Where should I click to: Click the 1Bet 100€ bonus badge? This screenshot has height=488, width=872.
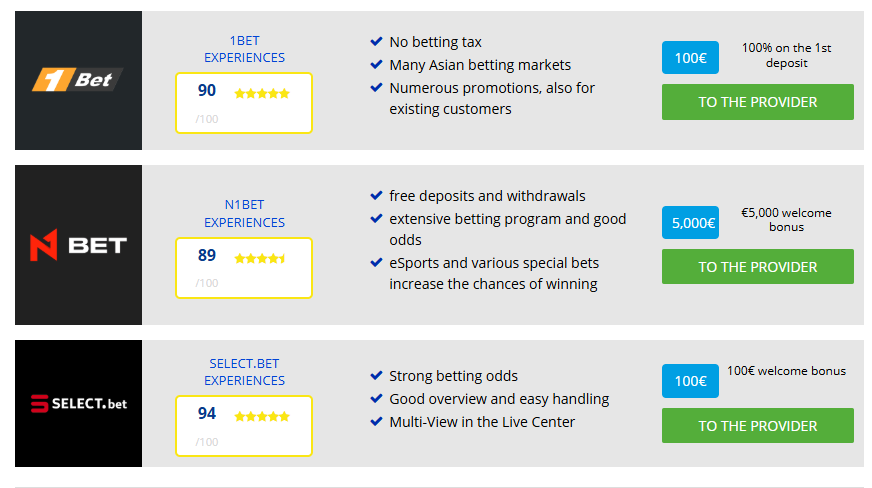click(x=690, y=58)
